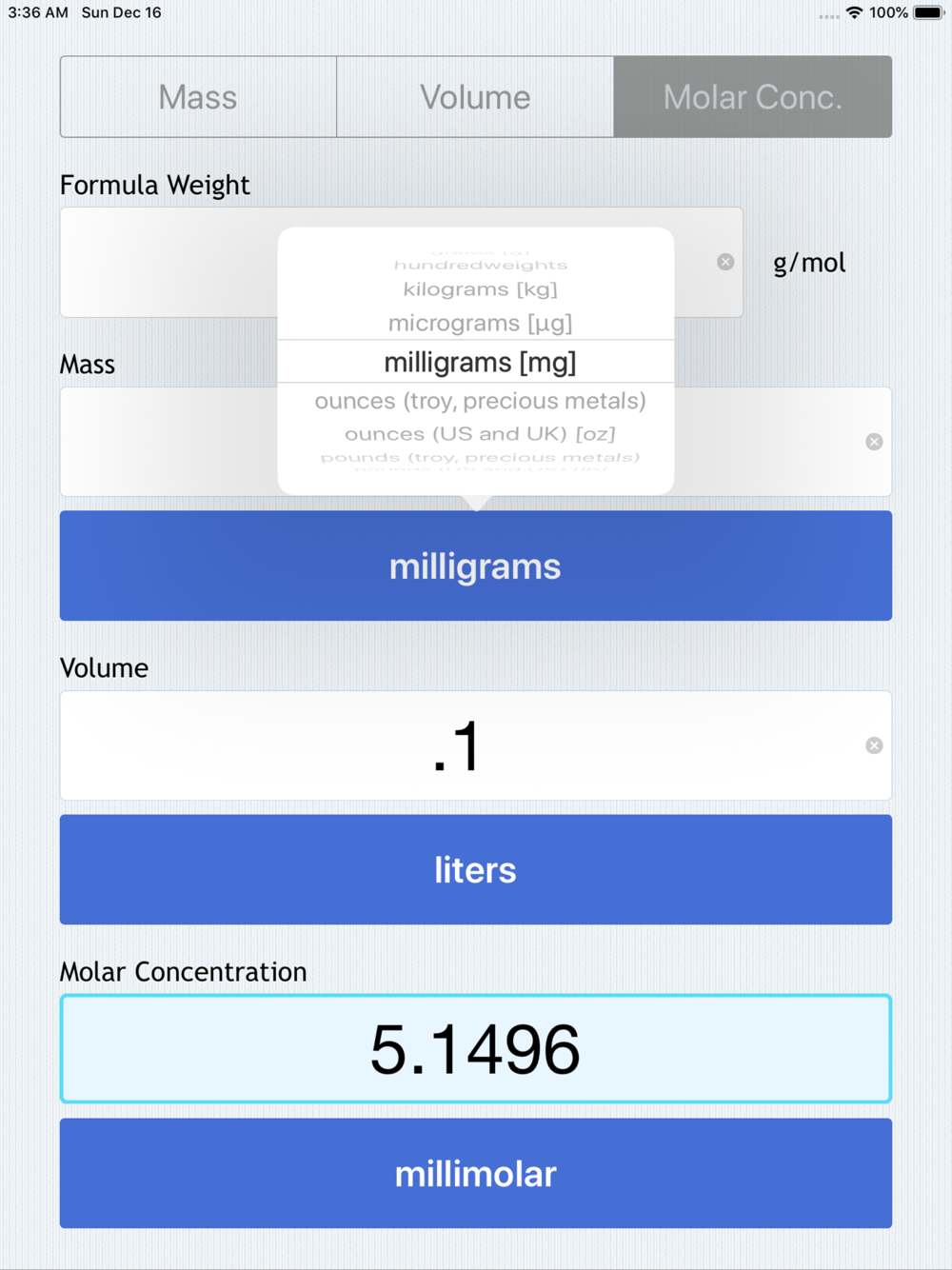Viewport: 952px width, 1270px height.
Task: Choose hundredweights in the unit picker
Action: click(x=480, y=265)
